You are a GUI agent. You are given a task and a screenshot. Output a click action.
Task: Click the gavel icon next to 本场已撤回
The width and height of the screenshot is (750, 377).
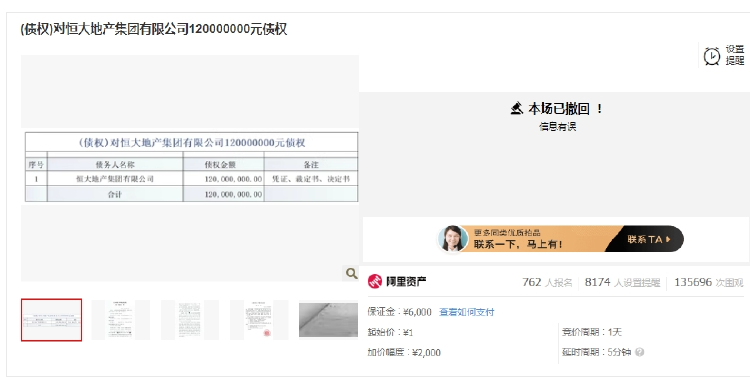[x=516, y=109]
